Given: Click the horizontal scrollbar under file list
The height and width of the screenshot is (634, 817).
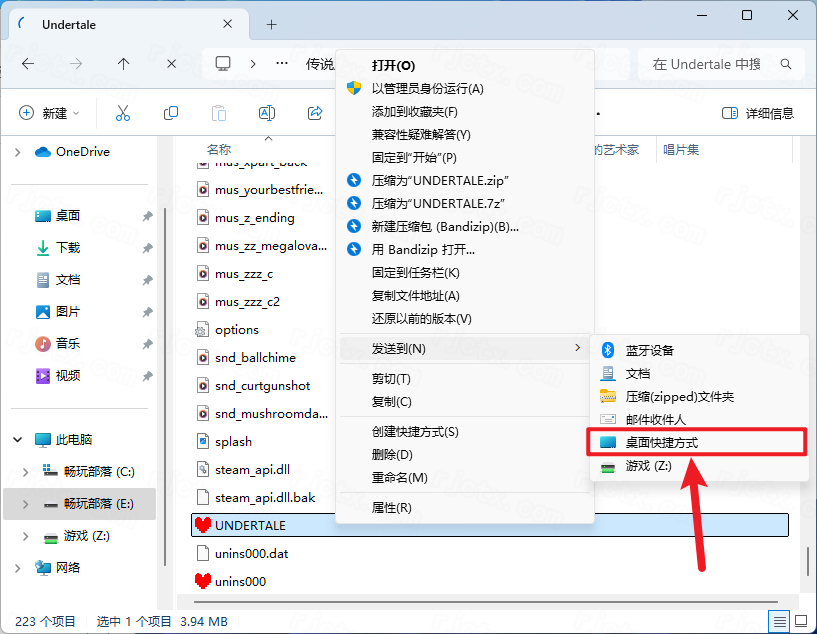Looking at the screenshot, I should pyautogui.click(x=485, y=603).
